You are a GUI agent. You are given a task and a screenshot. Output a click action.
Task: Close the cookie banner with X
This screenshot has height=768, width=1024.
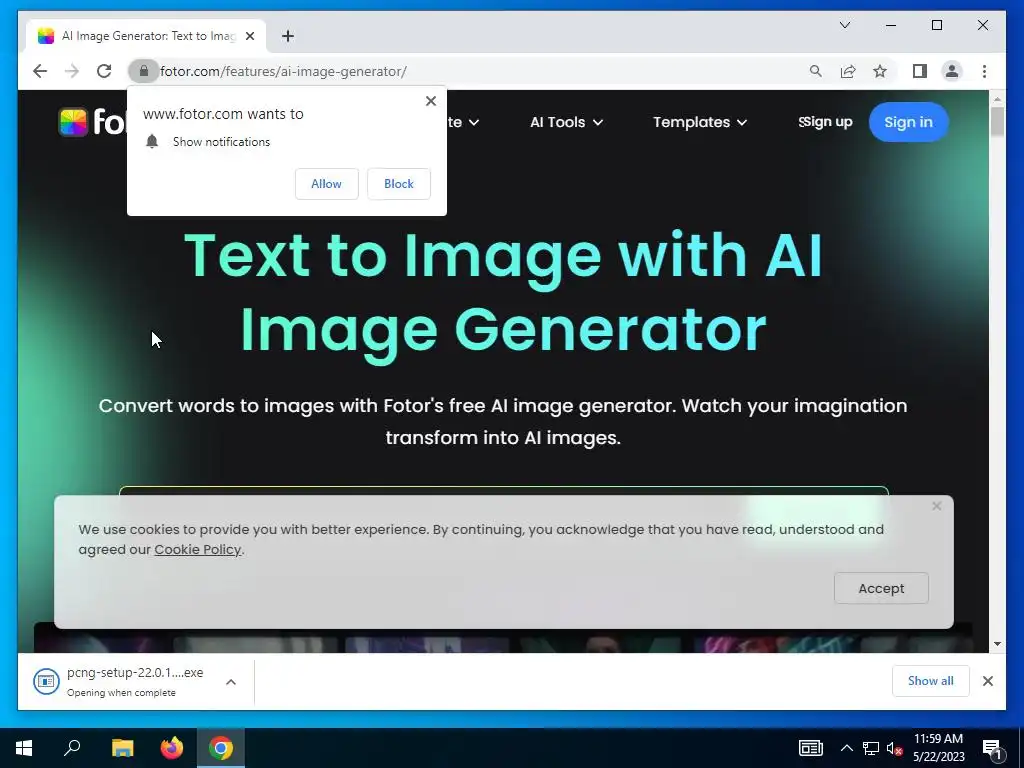936,506
